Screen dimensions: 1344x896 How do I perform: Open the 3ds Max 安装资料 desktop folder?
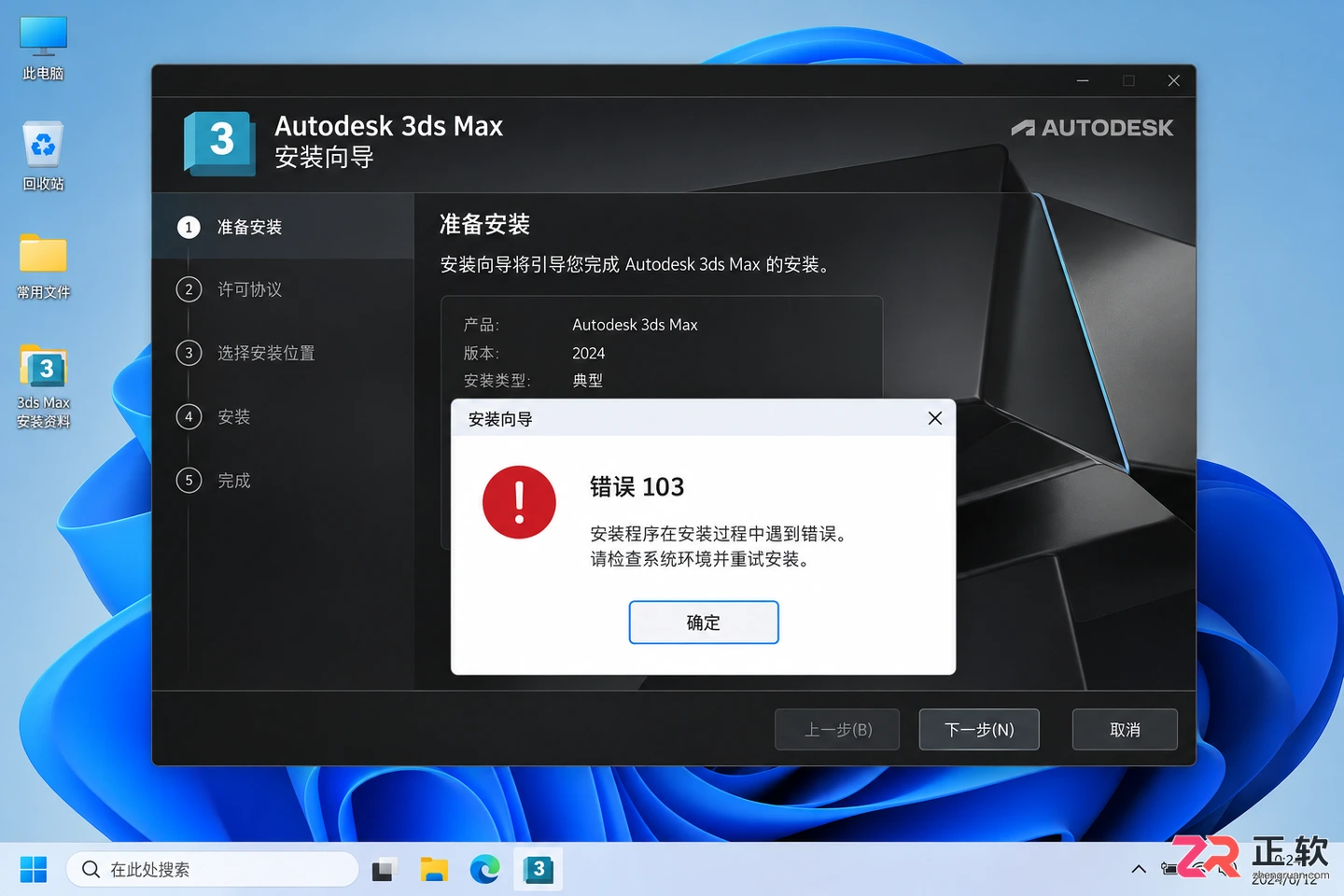tap(43, 386)
